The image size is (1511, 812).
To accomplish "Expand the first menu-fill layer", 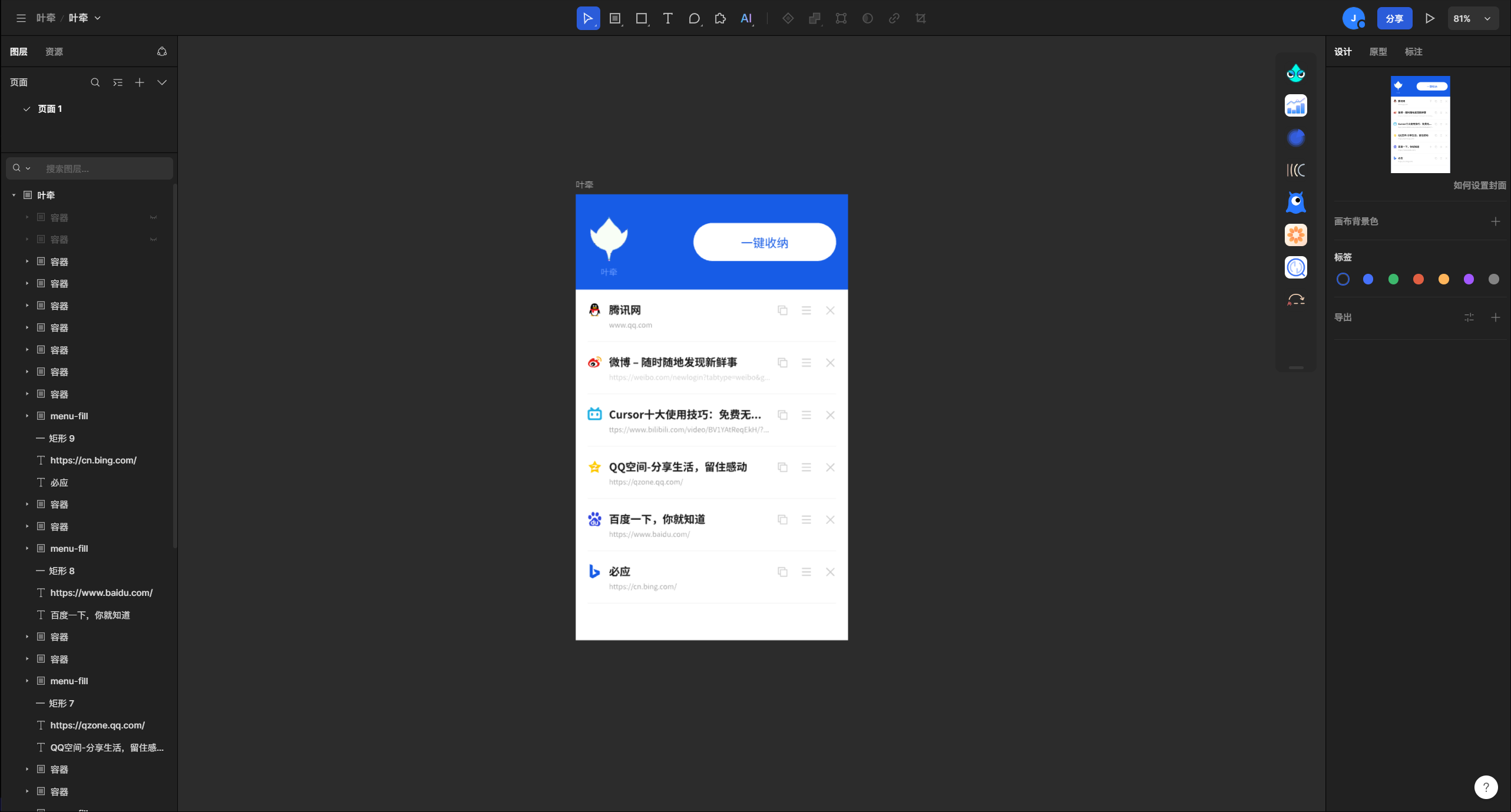I will pyautogui.click(x=27, y=416).
